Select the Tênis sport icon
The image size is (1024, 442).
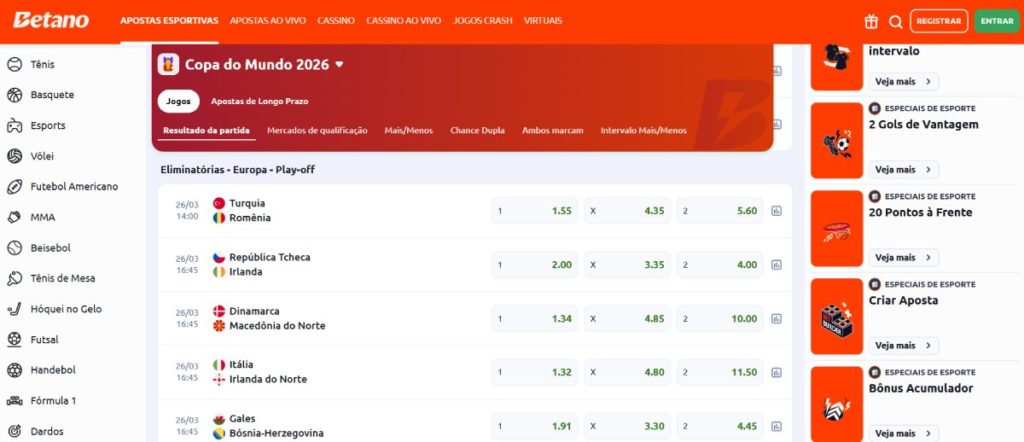[x=14, y=65]
